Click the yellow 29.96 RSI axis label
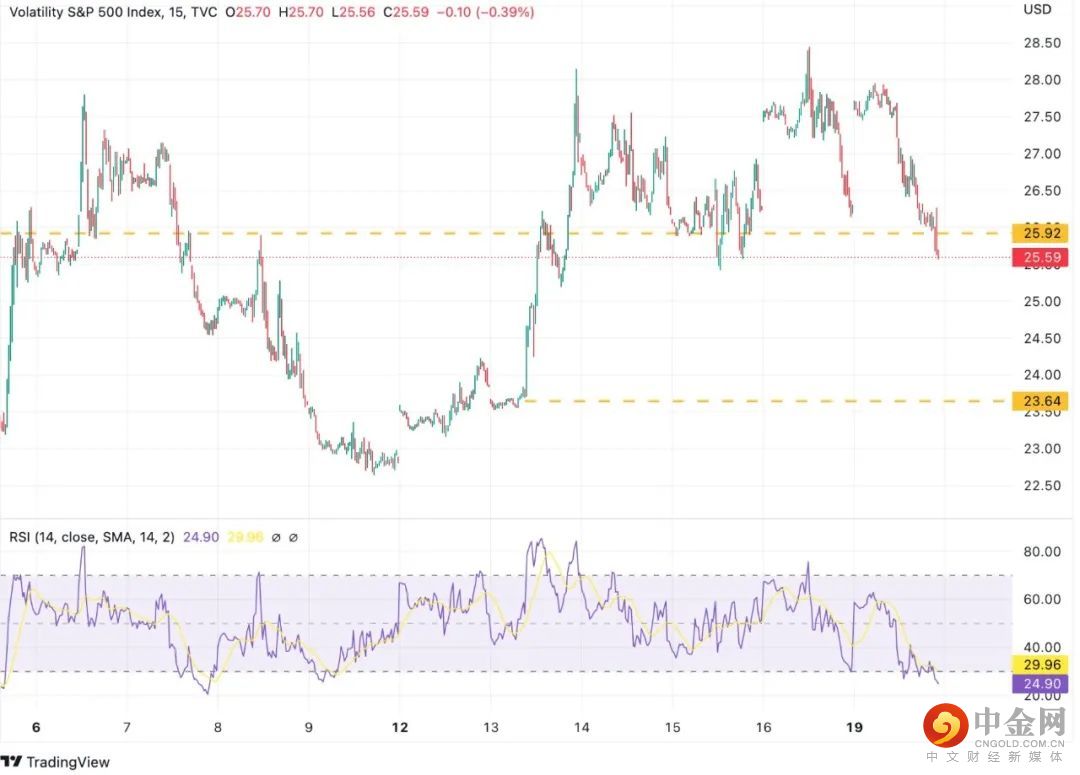1080x775 pixels. pos(1041,665)
